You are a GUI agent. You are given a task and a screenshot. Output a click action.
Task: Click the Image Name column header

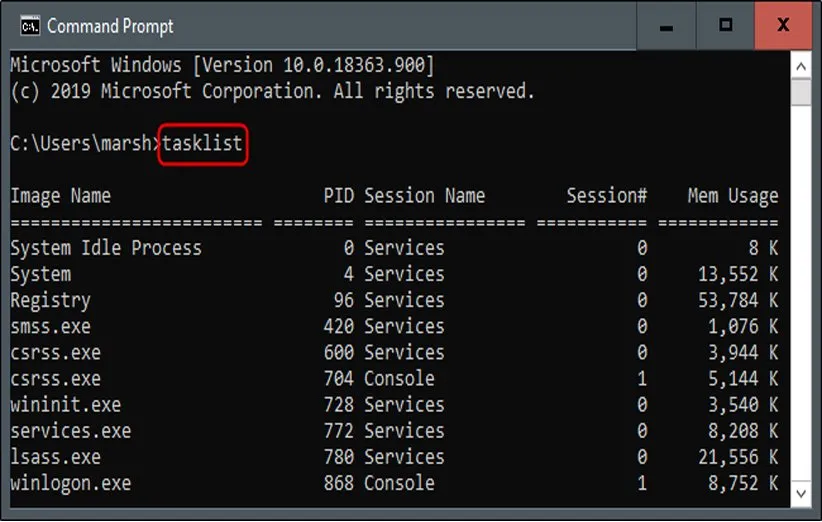60,196
